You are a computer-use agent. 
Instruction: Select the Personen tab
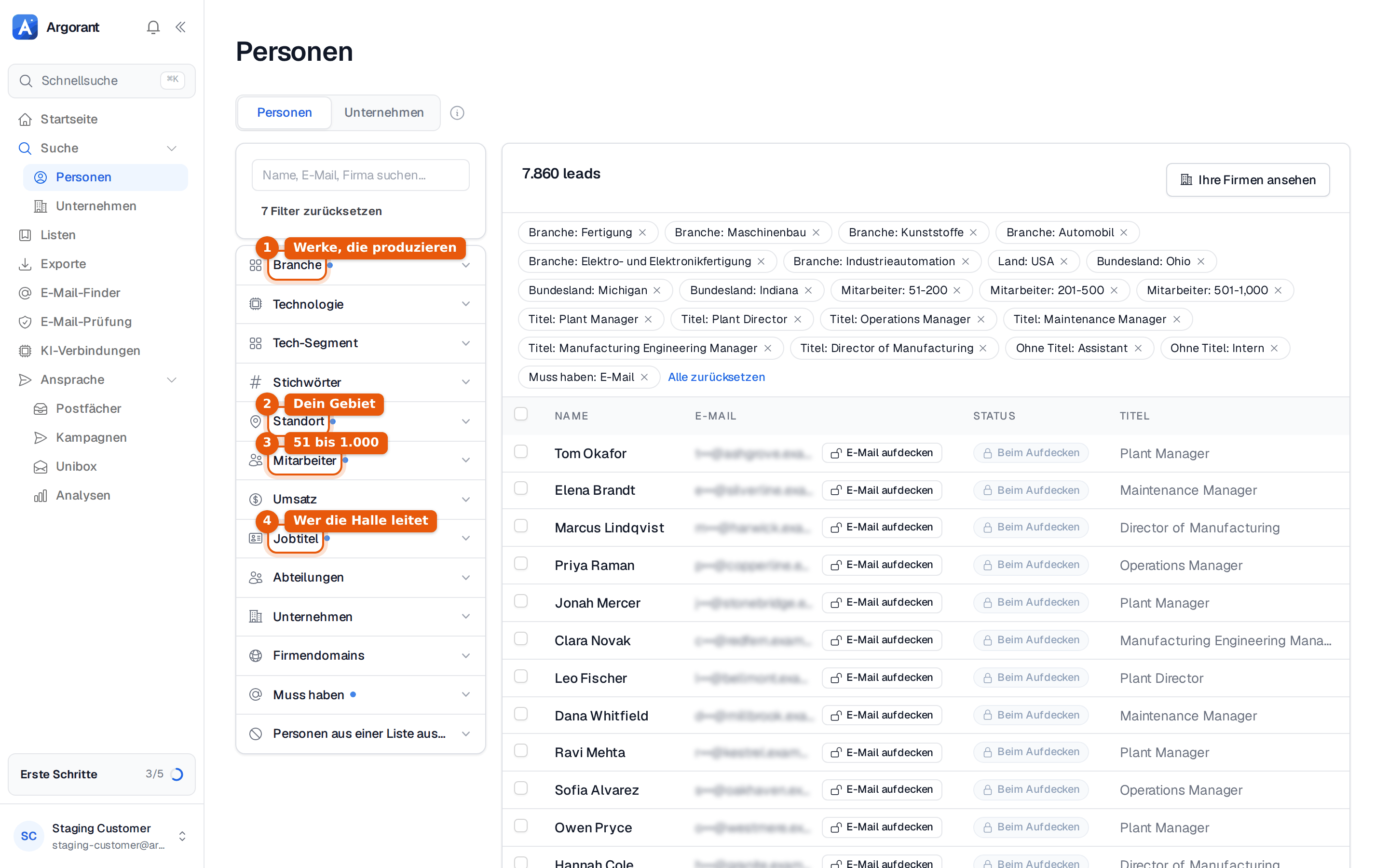click(284, 112)
